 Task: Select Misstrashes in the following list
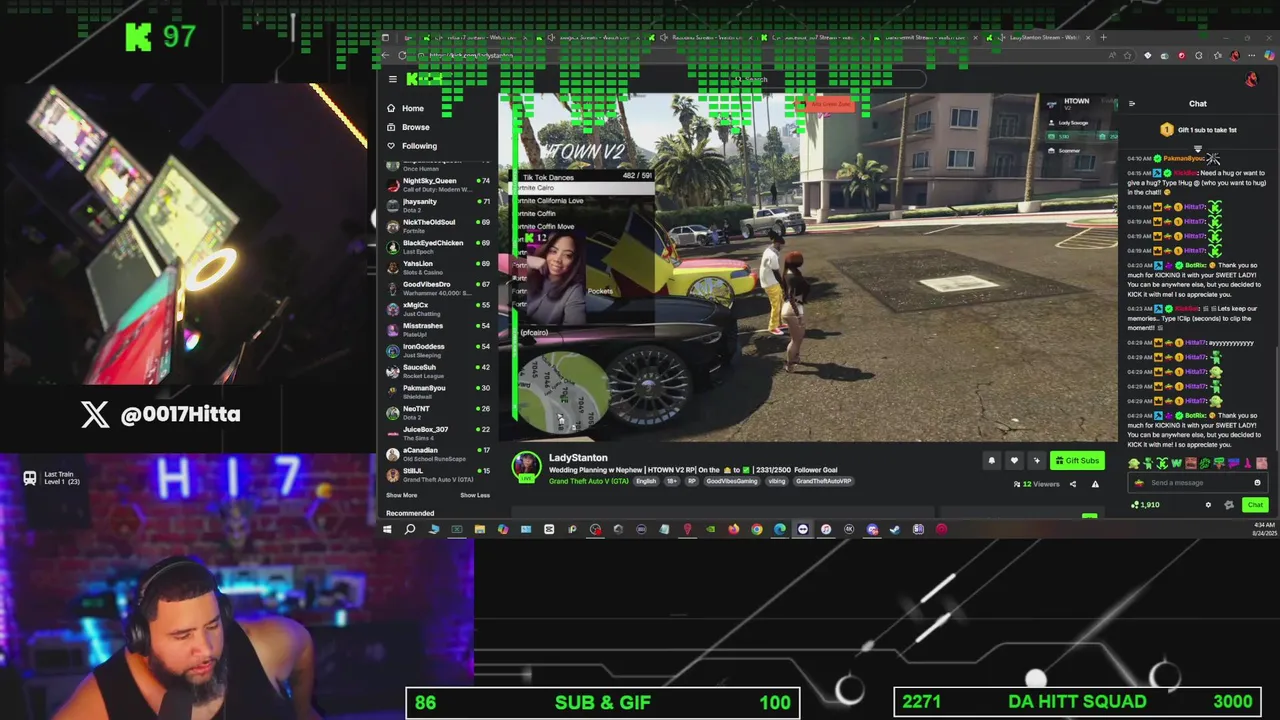[x=439, y=329]
